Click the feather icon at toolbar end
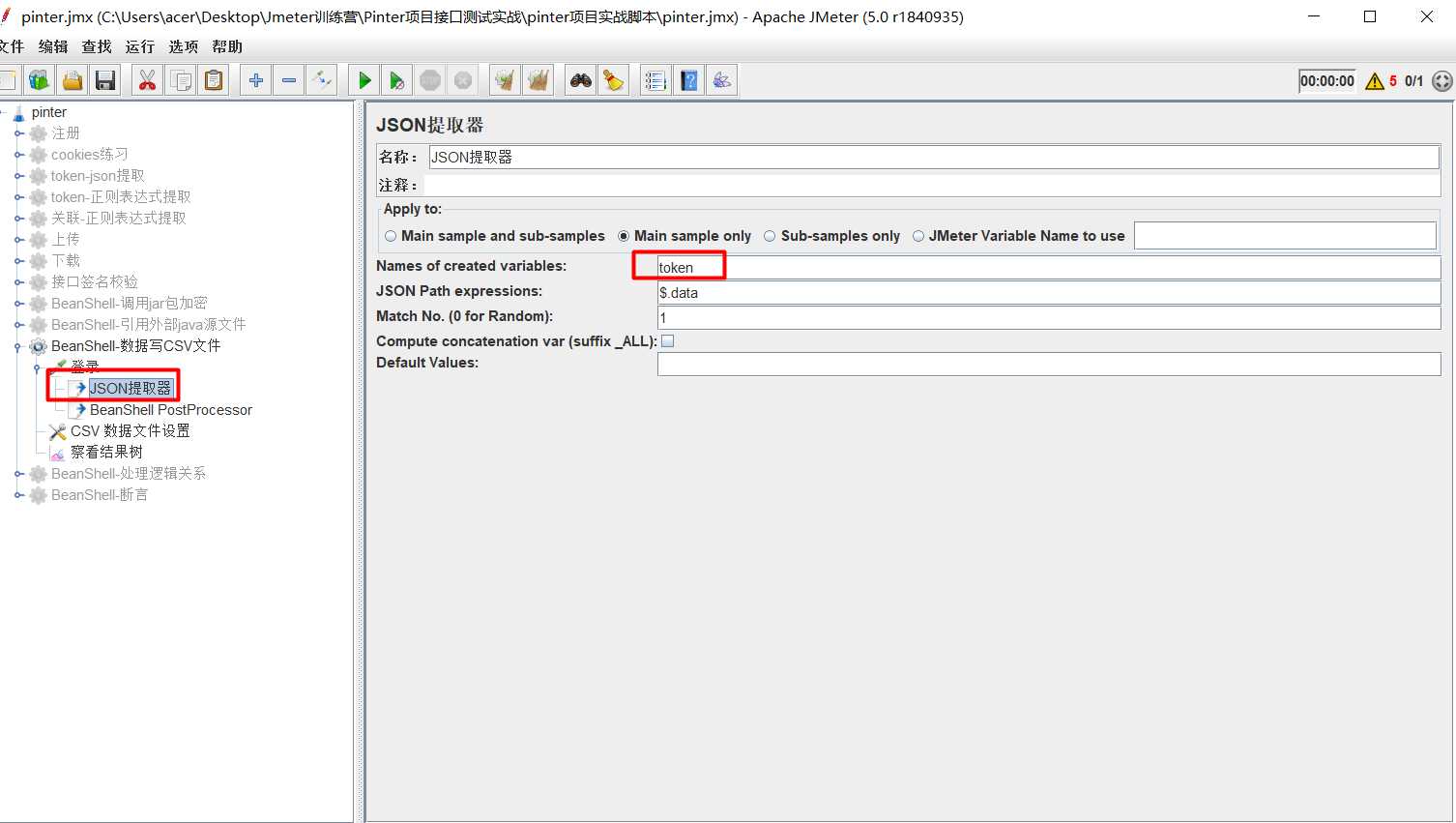The height and width of the screenshot is (823, 1456). pos(721,80)
